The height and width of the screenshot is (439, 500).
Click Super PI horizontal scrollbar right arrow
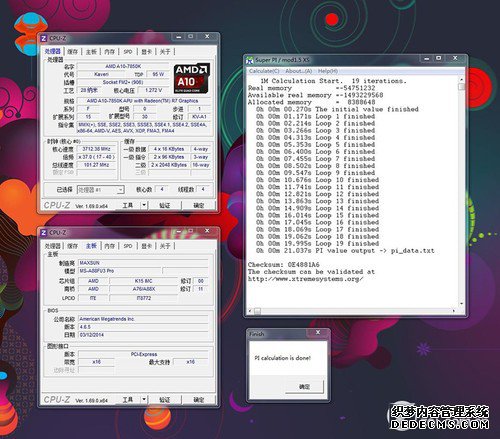coord(454,311)
